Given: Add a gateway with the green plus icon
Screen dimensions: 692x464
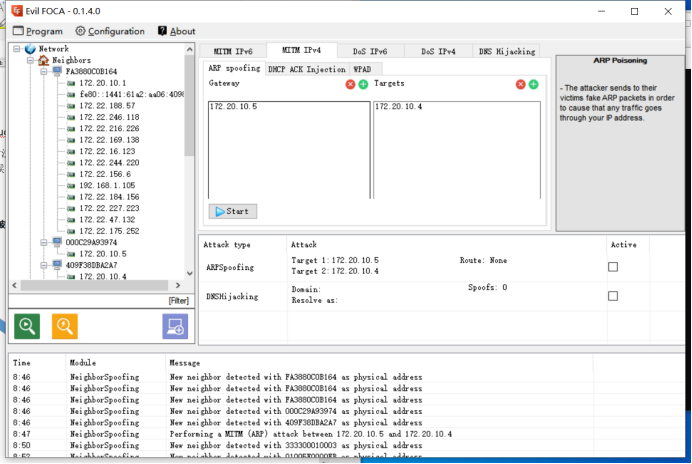Looking at the screenshot, I should coord(363,84).
